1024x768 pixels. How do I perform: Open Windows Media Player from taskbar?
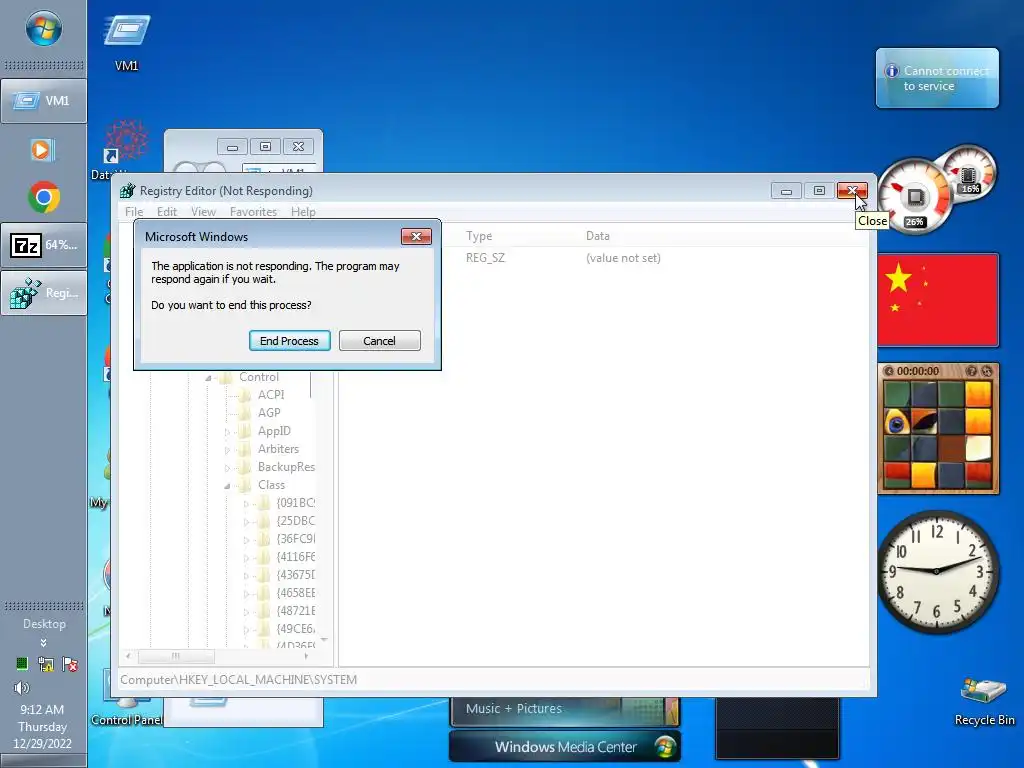click(42, 150)
